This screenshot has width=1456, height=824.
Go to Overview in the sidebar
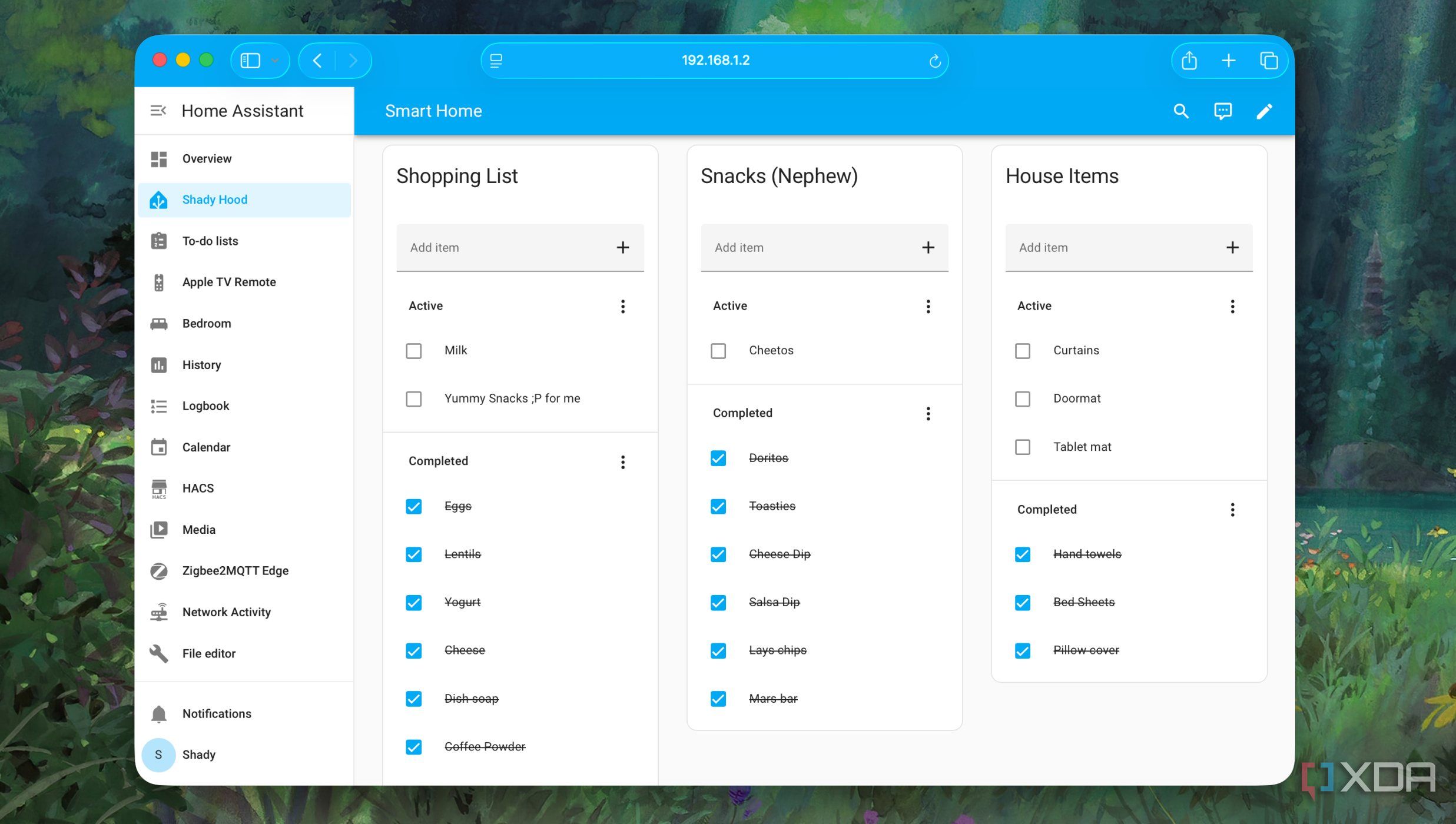245,159
